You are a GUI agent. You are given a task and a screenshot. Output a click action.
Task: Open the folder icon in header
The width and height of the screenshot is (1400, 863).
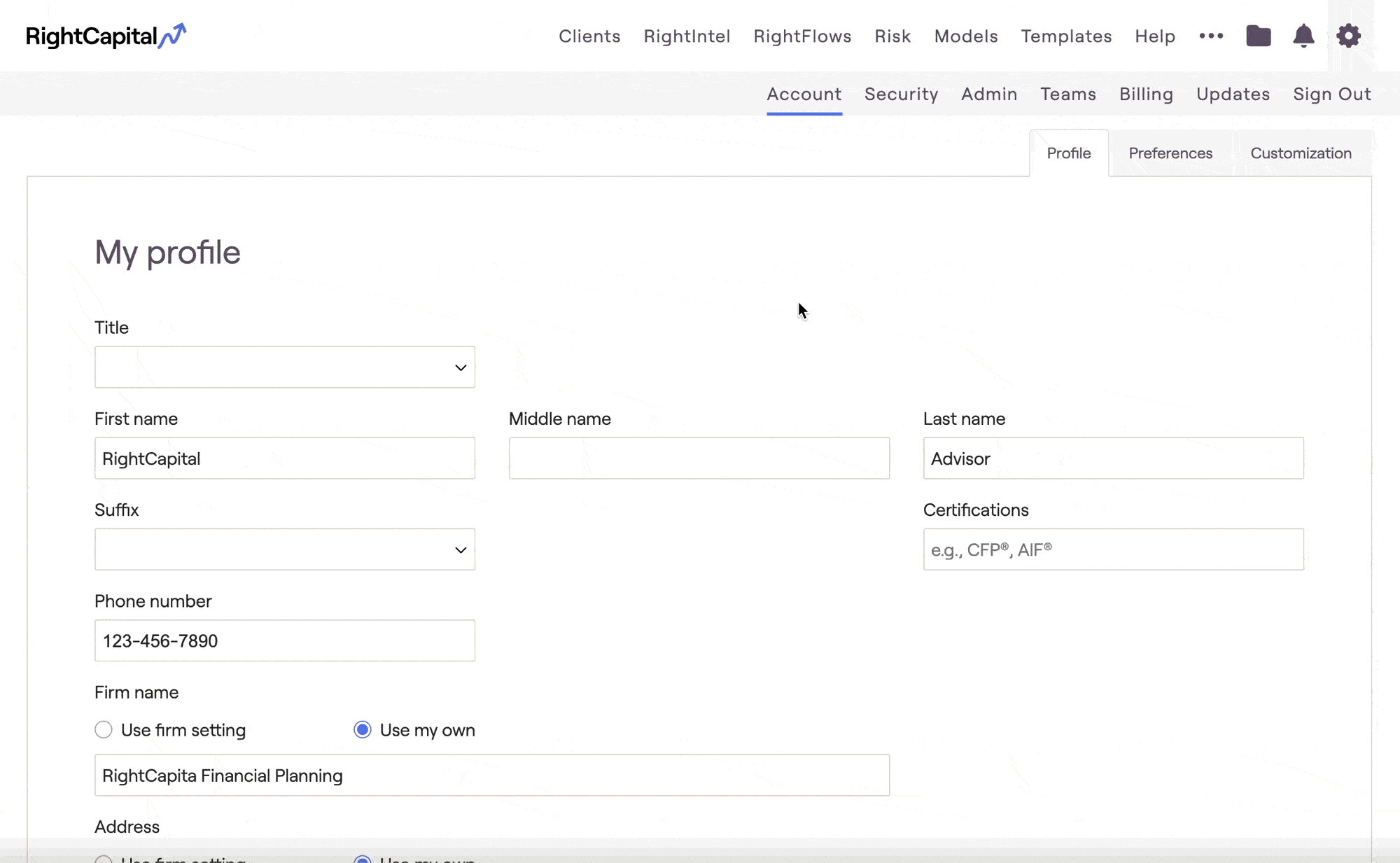(x=1258, y=36)
